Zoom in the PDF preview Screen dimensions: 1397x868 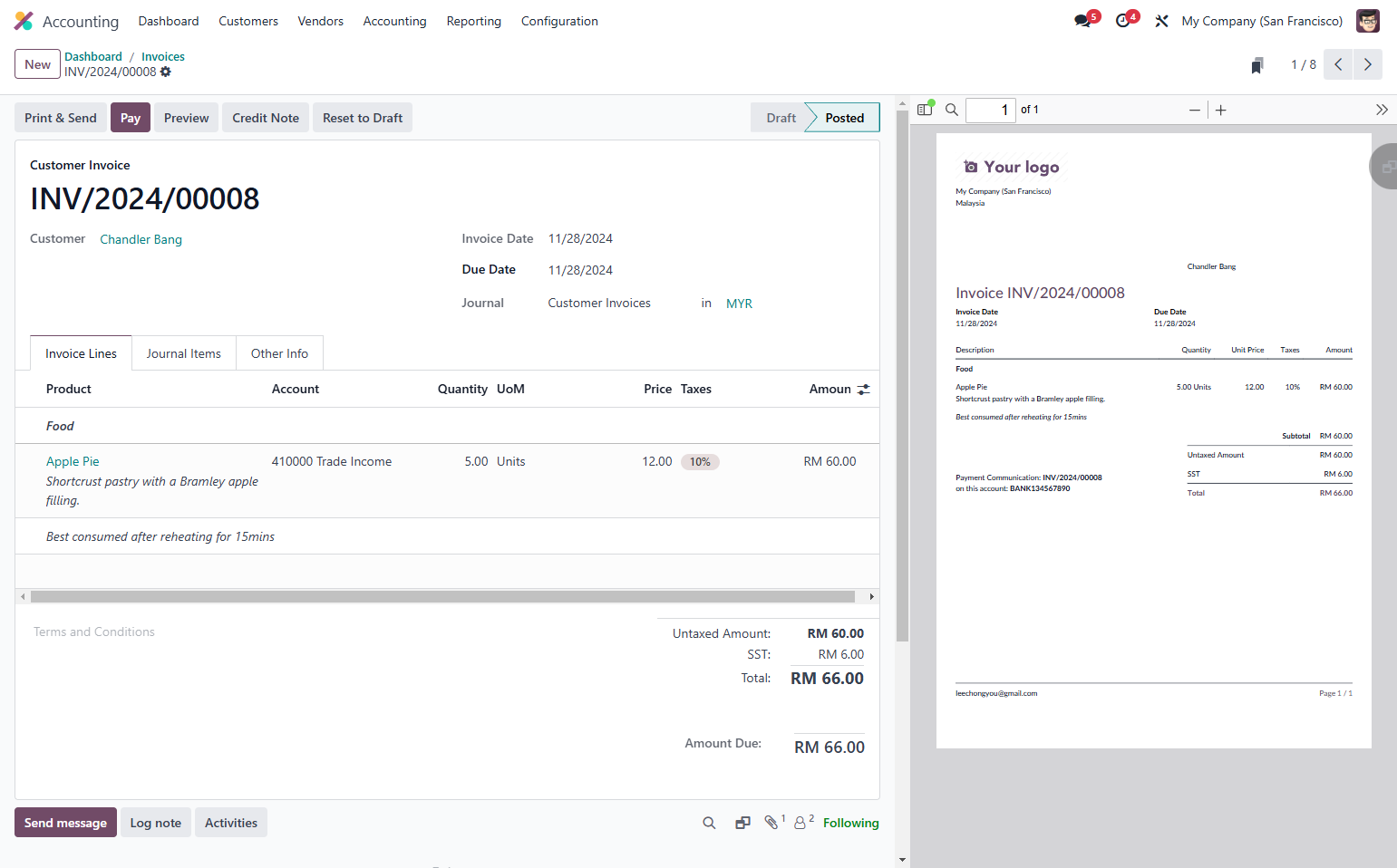point(1221,110)
